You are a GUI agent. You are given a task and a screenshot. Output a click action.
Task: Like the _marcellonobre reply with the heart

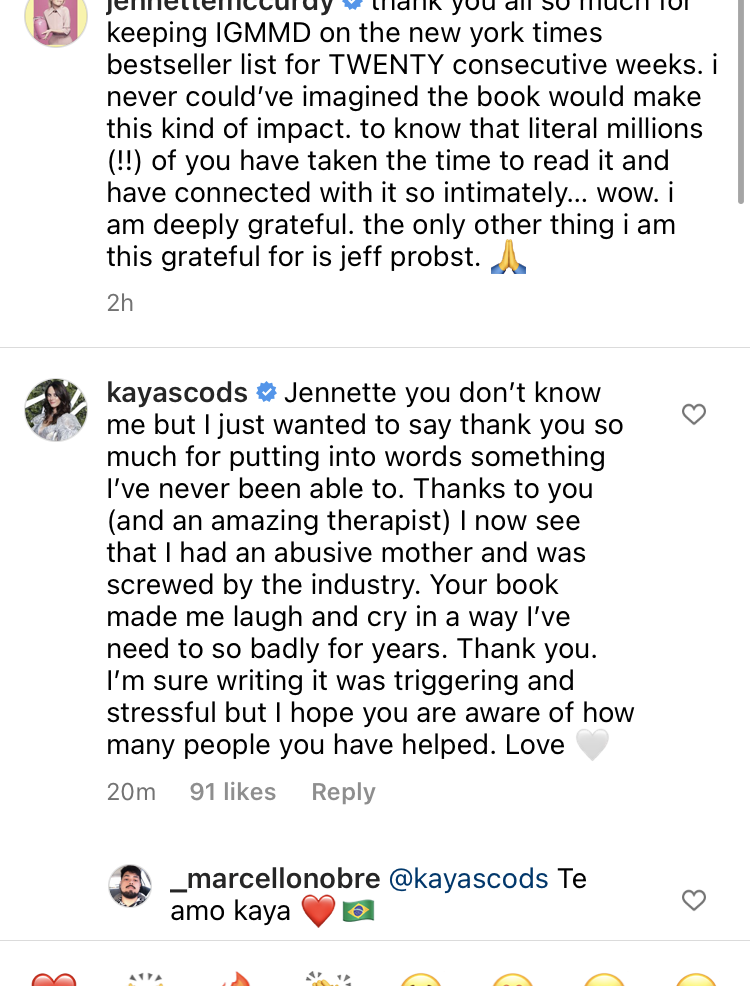[693, 900]
